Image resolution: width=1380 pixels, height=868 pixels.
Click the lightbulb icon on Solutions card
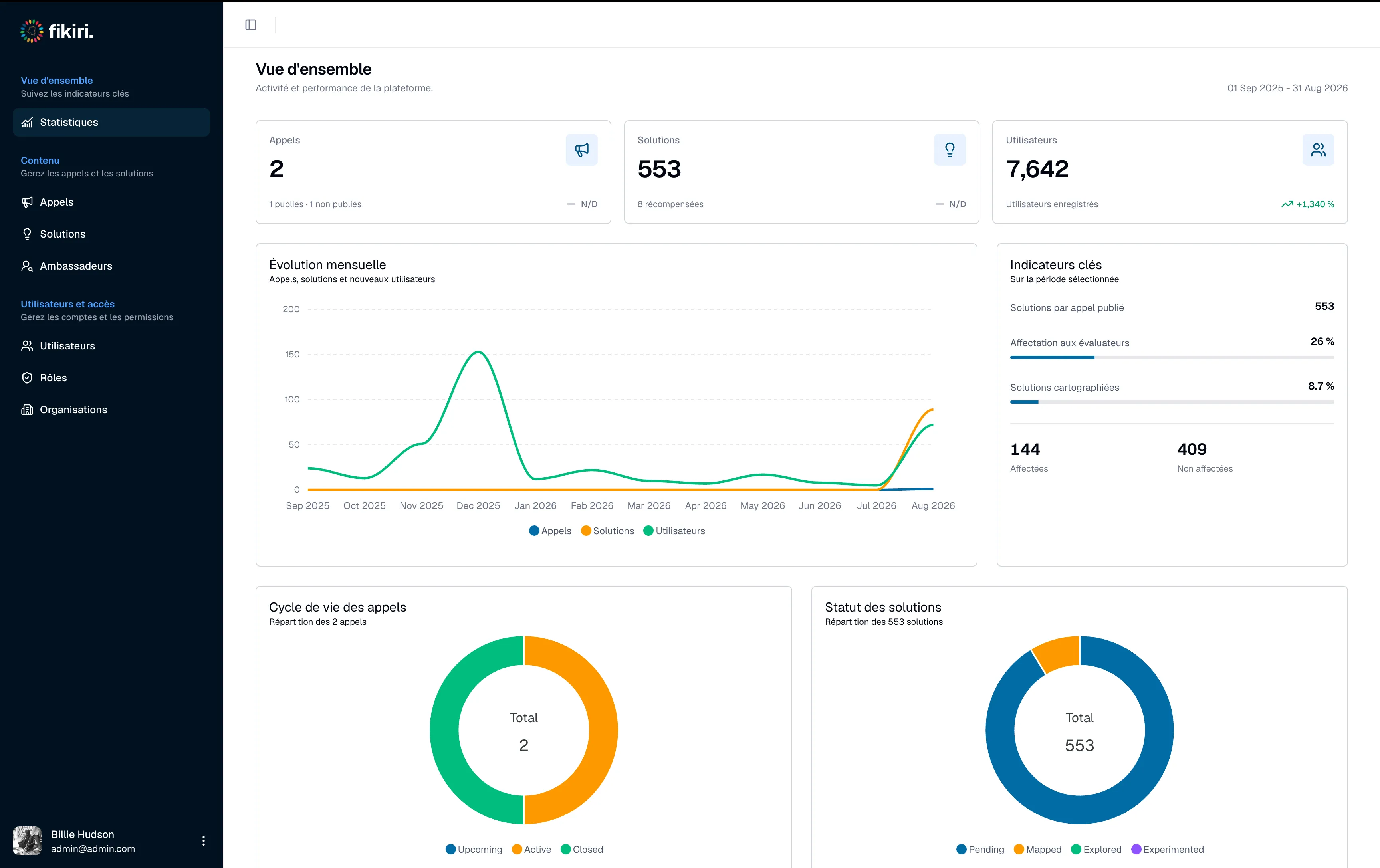[950, 150]
